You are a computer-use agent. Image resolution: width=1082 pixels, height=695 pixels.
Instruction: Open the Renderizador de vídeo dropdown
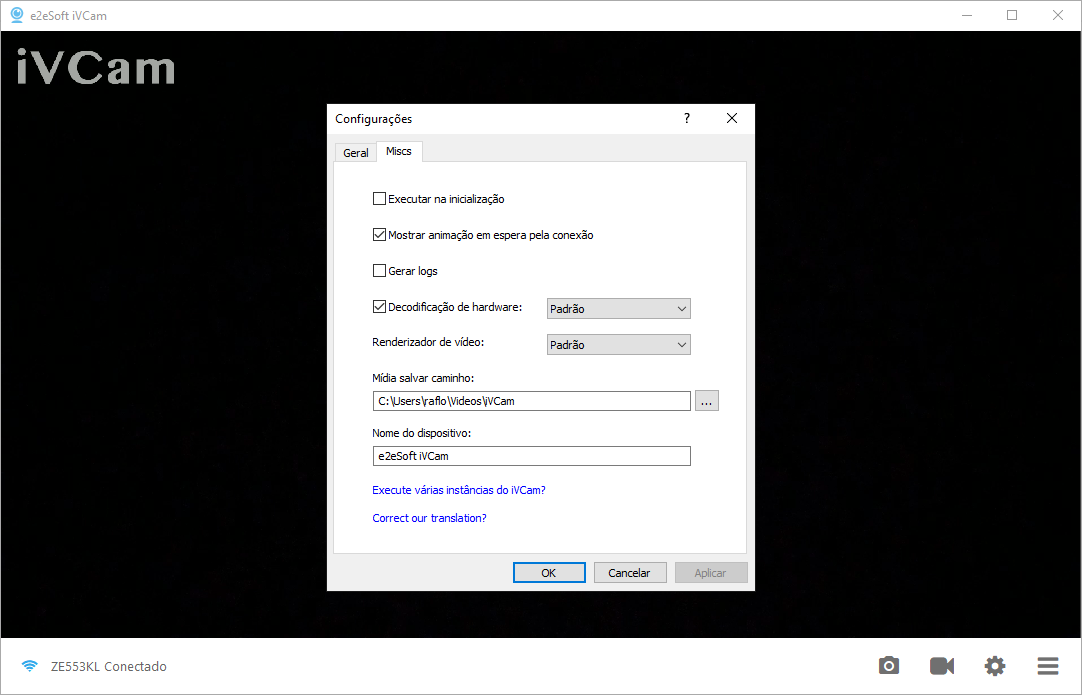(619, 345)
